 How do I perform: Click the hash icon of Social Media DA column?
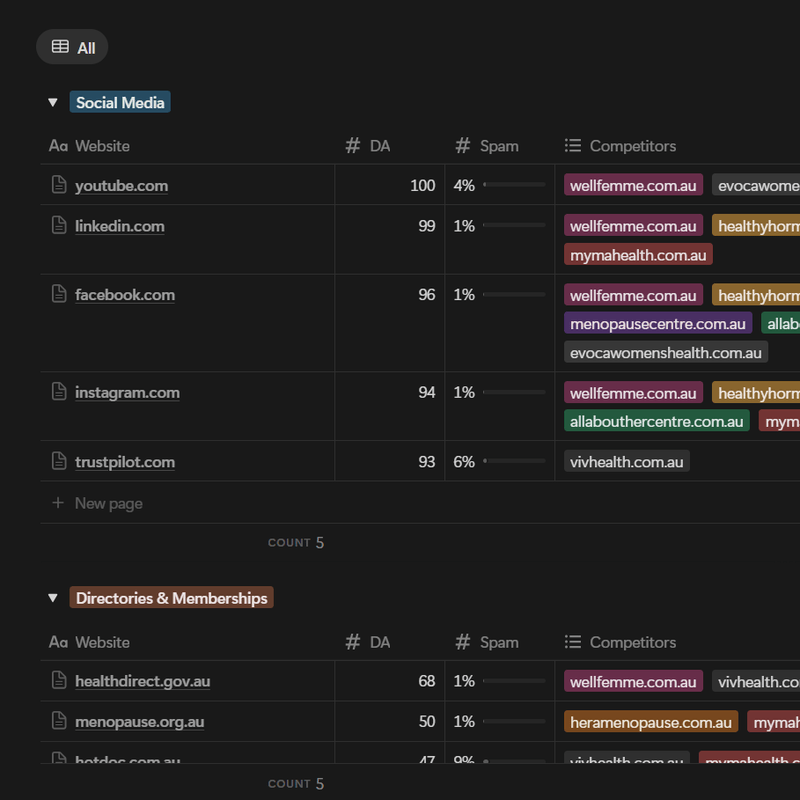(x=353, y=146)
